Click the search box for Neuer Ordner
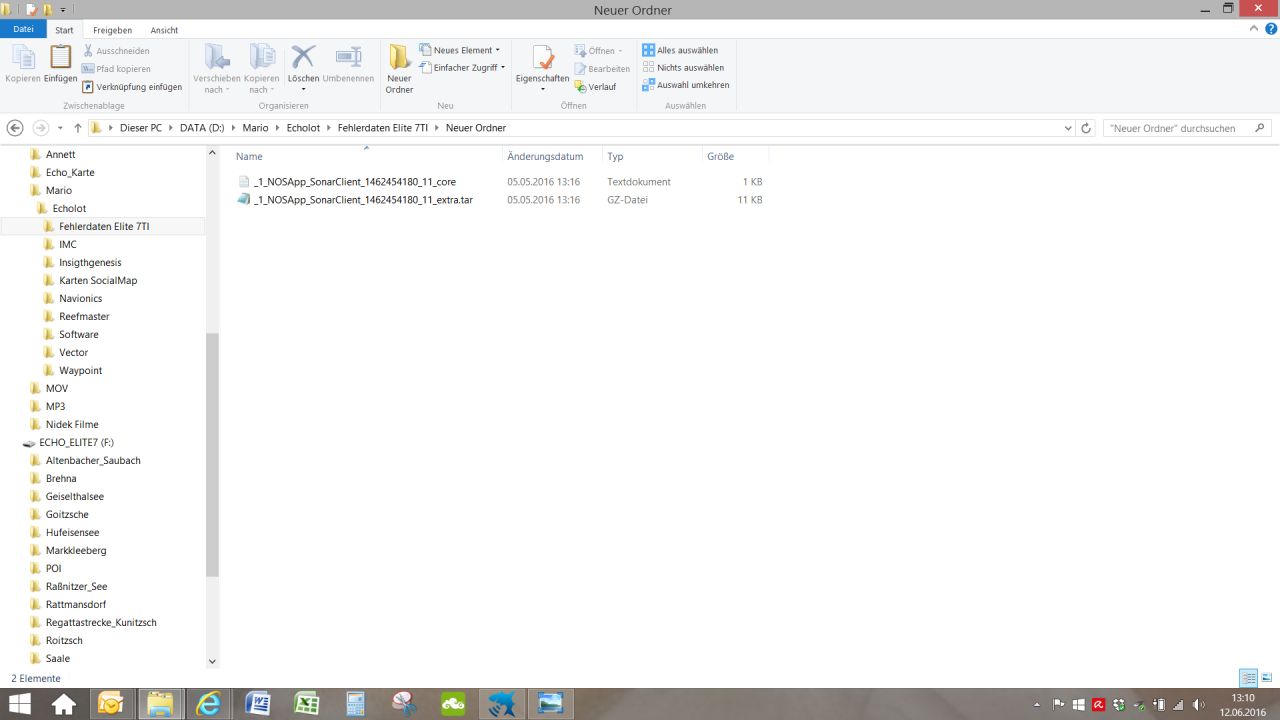The width and height of the screenshot is (1280, 720). (1178, 128)
